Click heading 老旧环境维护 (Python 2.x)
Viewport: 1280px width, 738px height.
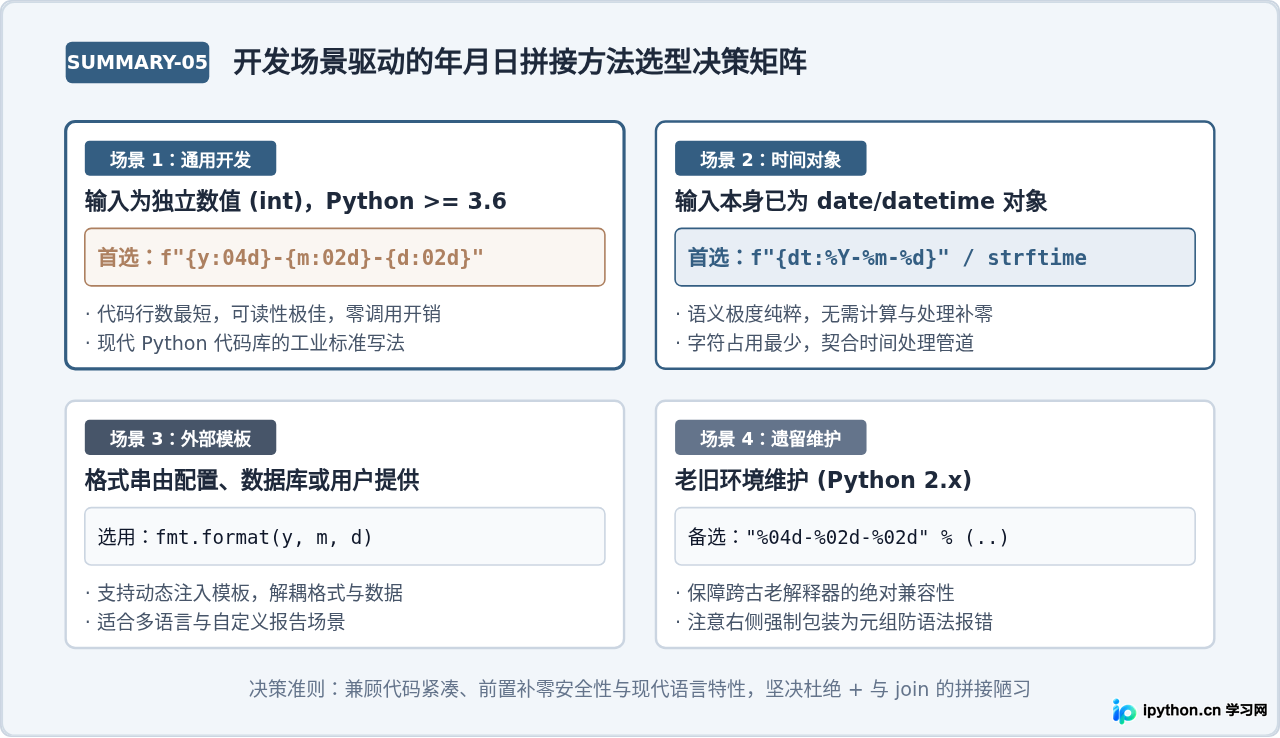[x=824, y=481]
